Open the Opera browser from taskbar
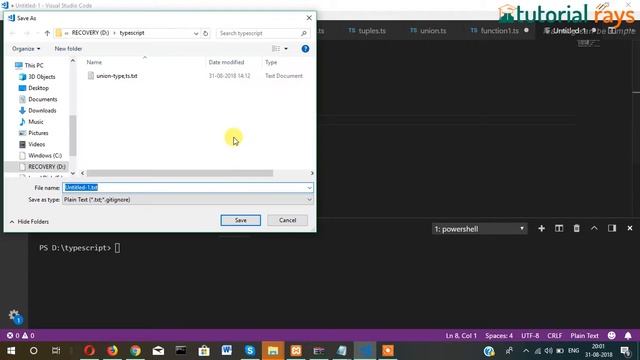640x360 pixels. coord(89,351)
